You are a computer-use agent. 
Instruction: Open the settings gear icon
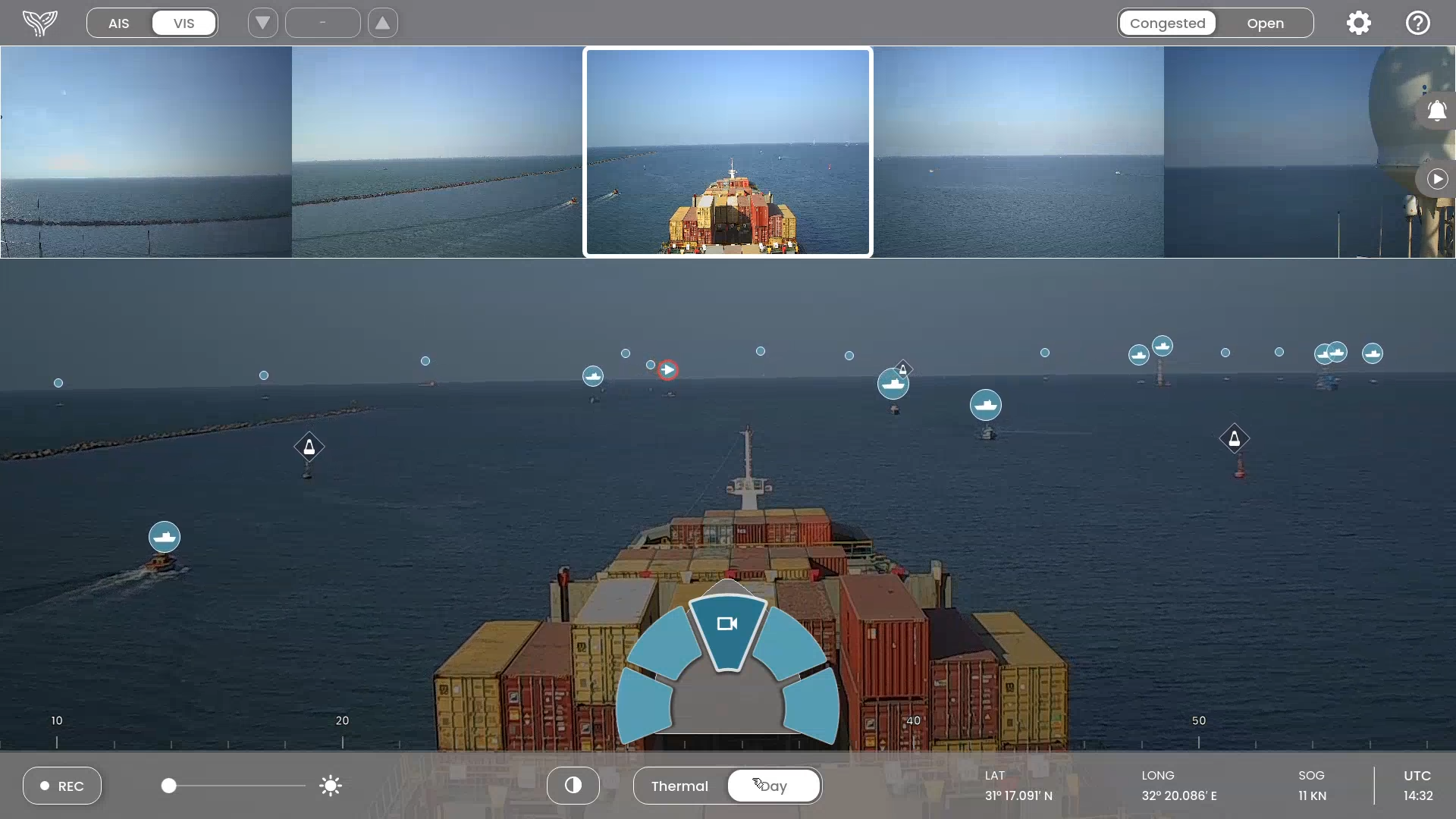point(1358,23)
